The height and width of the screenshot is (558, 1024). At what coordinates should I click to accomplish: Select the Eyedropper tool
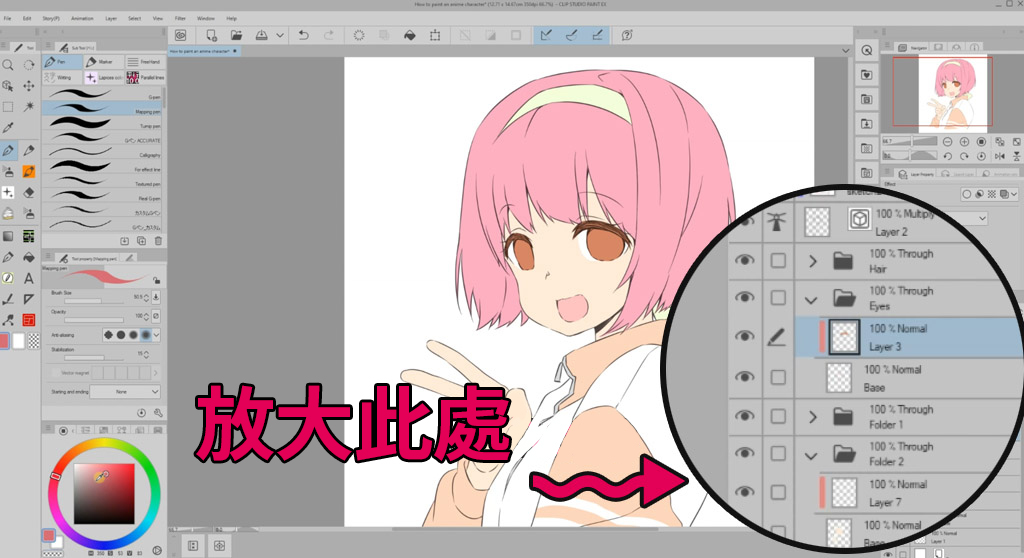(8, 128)
